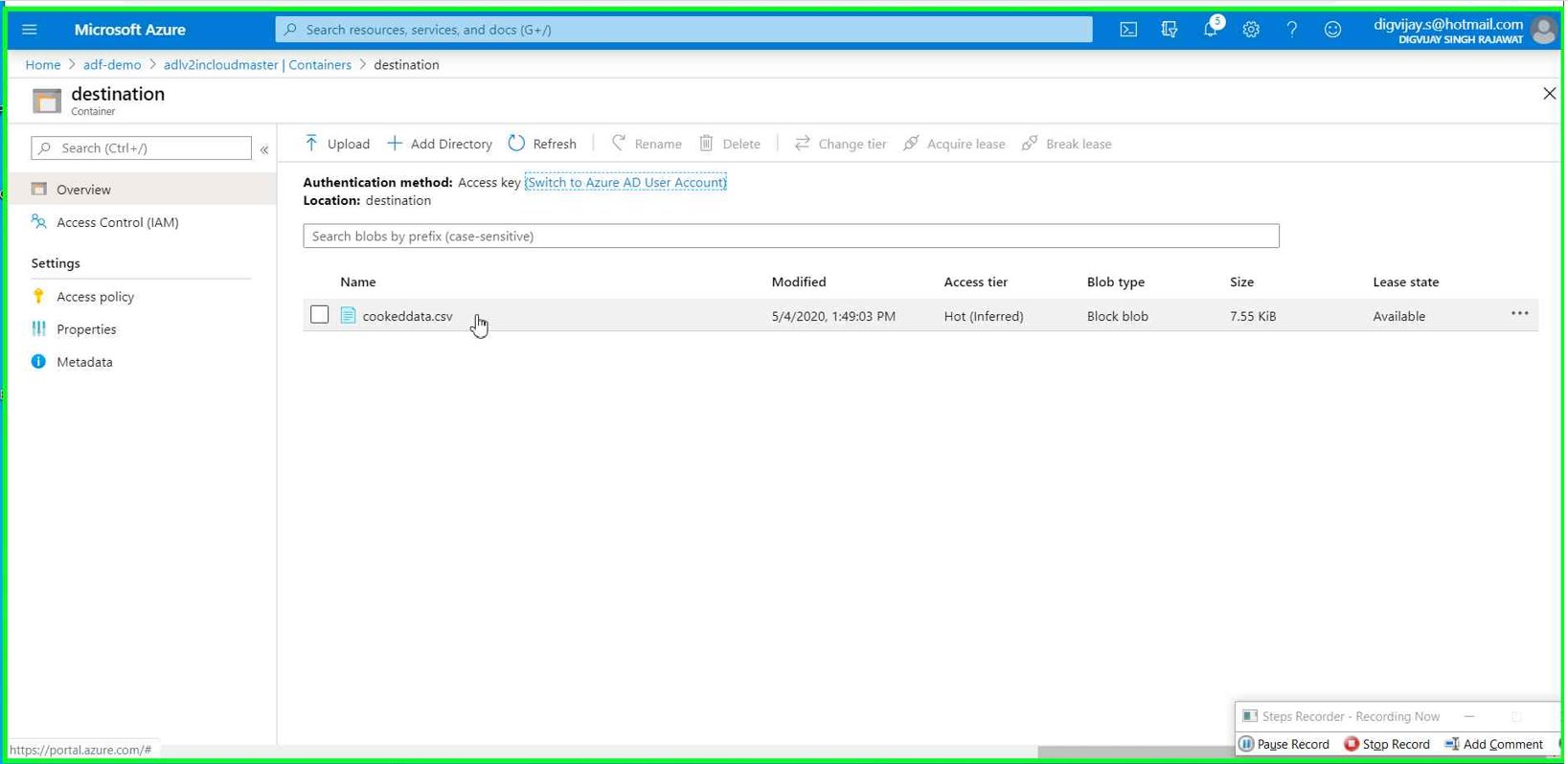Go to Overview in sidebar
The image size is (1568, 764).
(x=142, y=190)
